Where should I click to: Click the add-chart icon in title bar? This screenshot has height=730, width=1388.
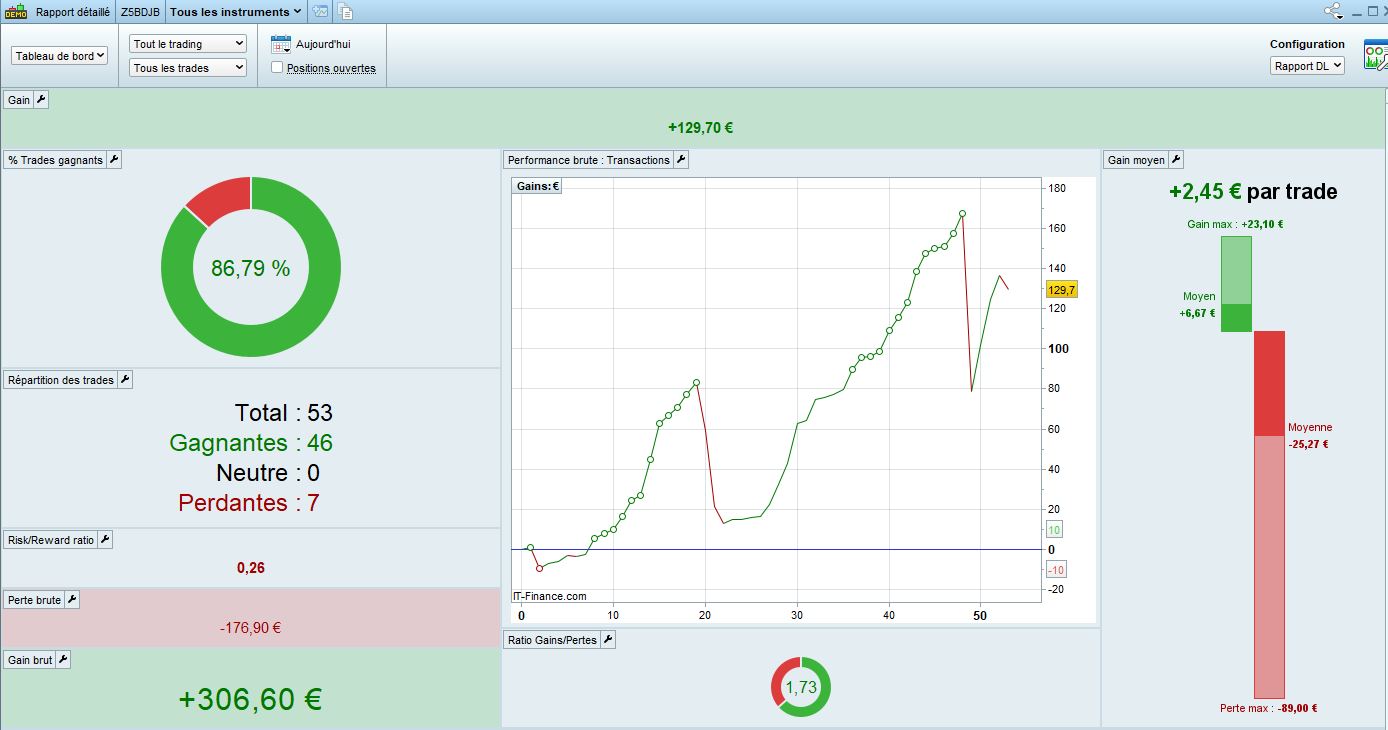pos(320,12)
